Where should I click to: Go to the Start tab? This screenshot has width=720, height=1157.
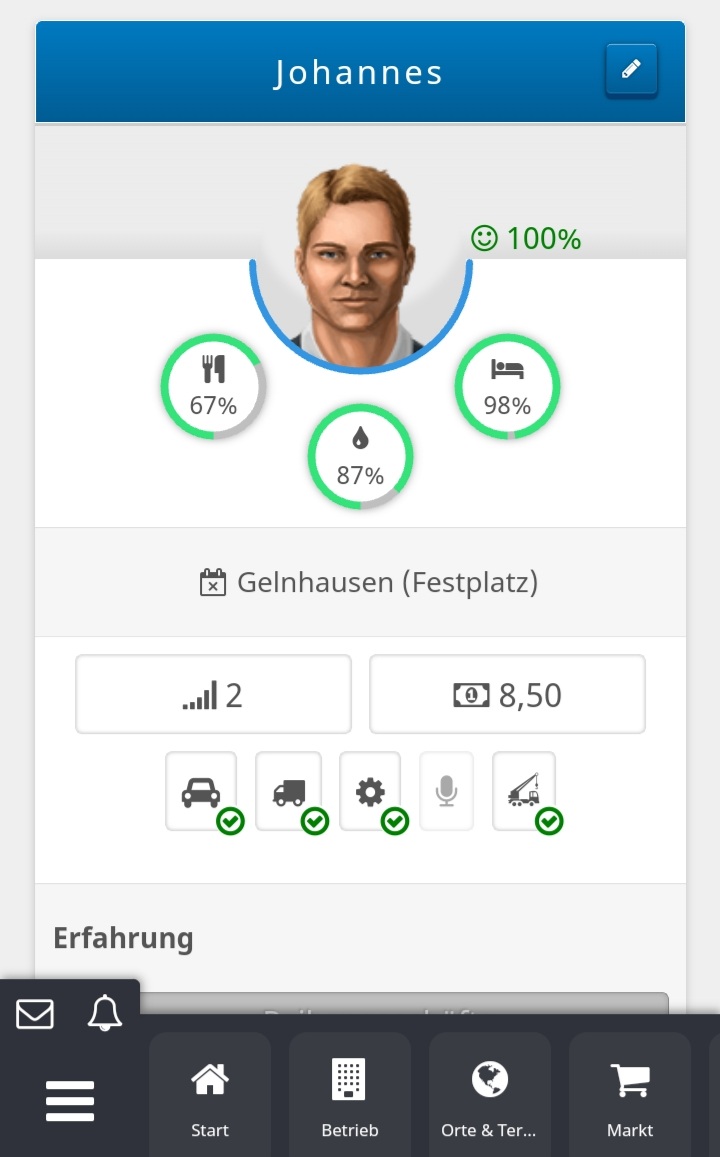tap(210, 1098)
